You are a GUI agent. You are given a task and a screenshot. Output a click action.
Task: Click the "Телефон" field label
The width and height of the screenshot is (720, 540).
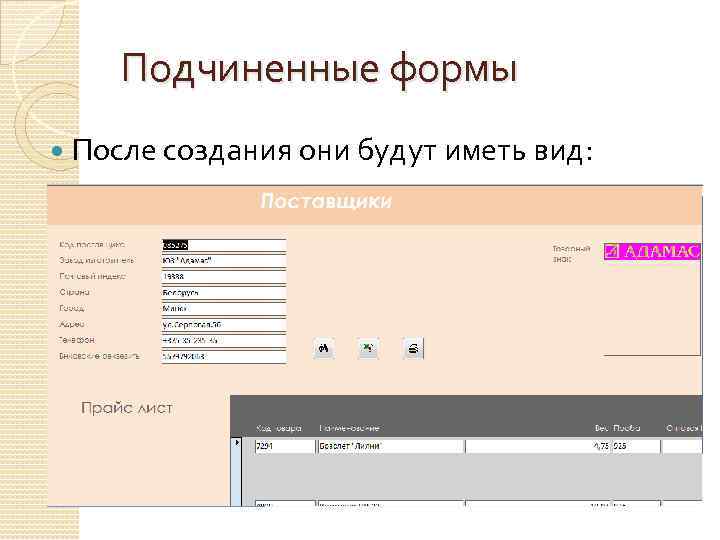pos(77,340)
